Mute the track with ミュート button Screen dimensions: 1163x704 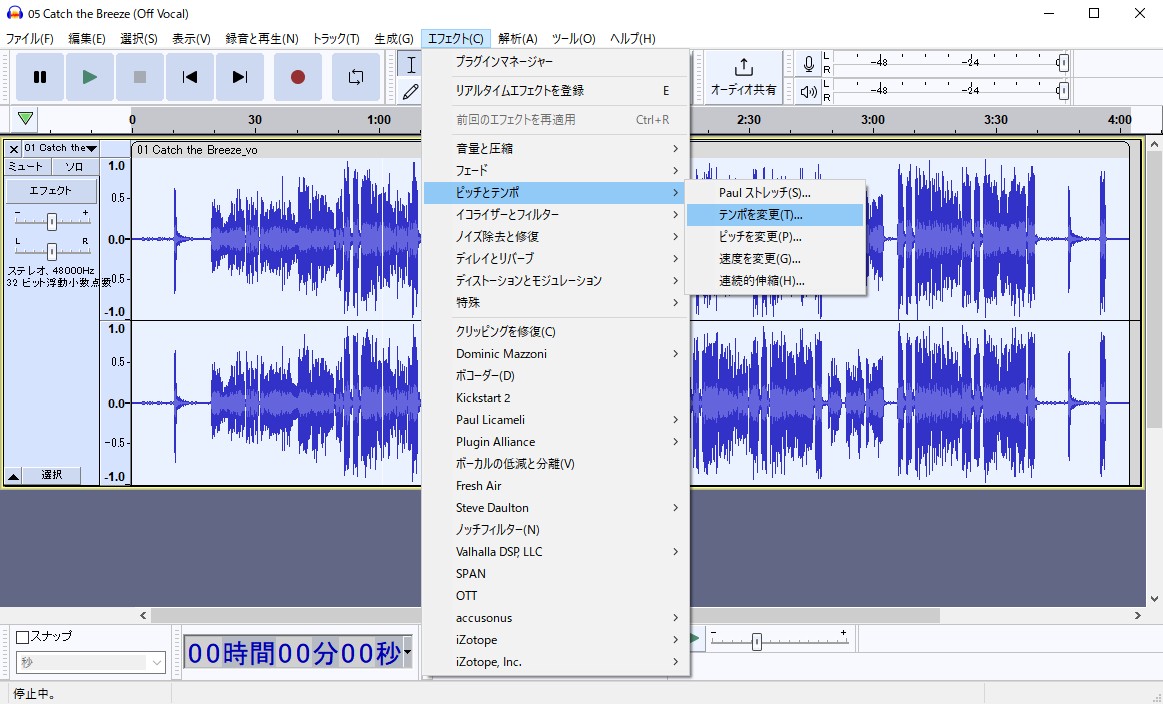[27, 167]
